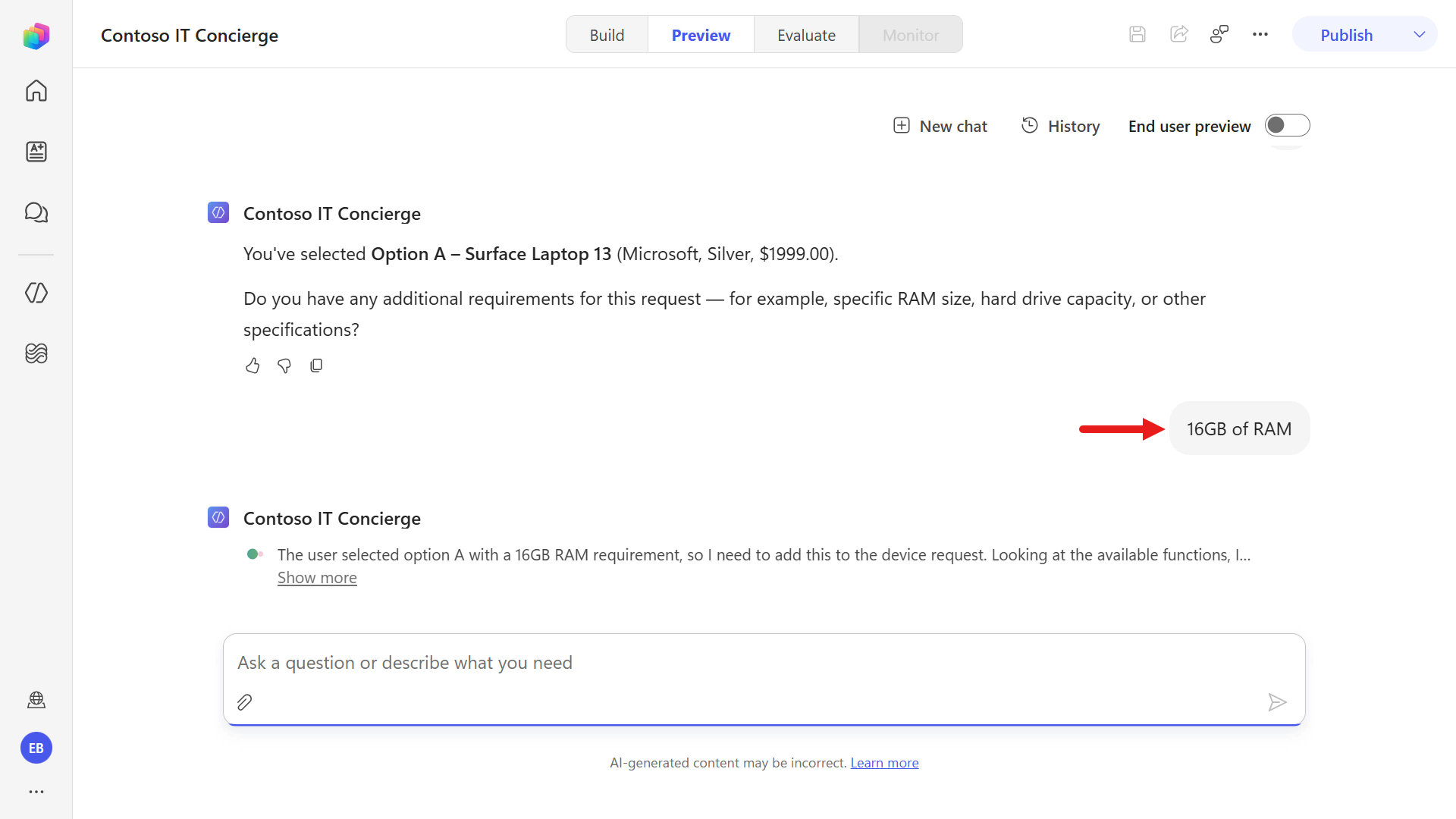
Task: Click the Option A Surface Laptop 13 text
Action: tap(491, 254)
